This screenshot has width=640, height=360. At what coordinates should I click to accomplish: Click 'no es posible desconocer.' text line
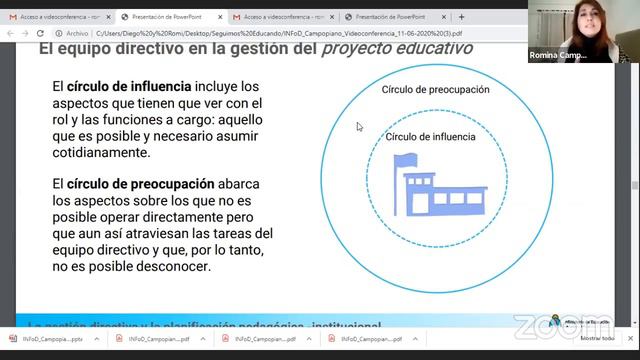pos(132,267)
